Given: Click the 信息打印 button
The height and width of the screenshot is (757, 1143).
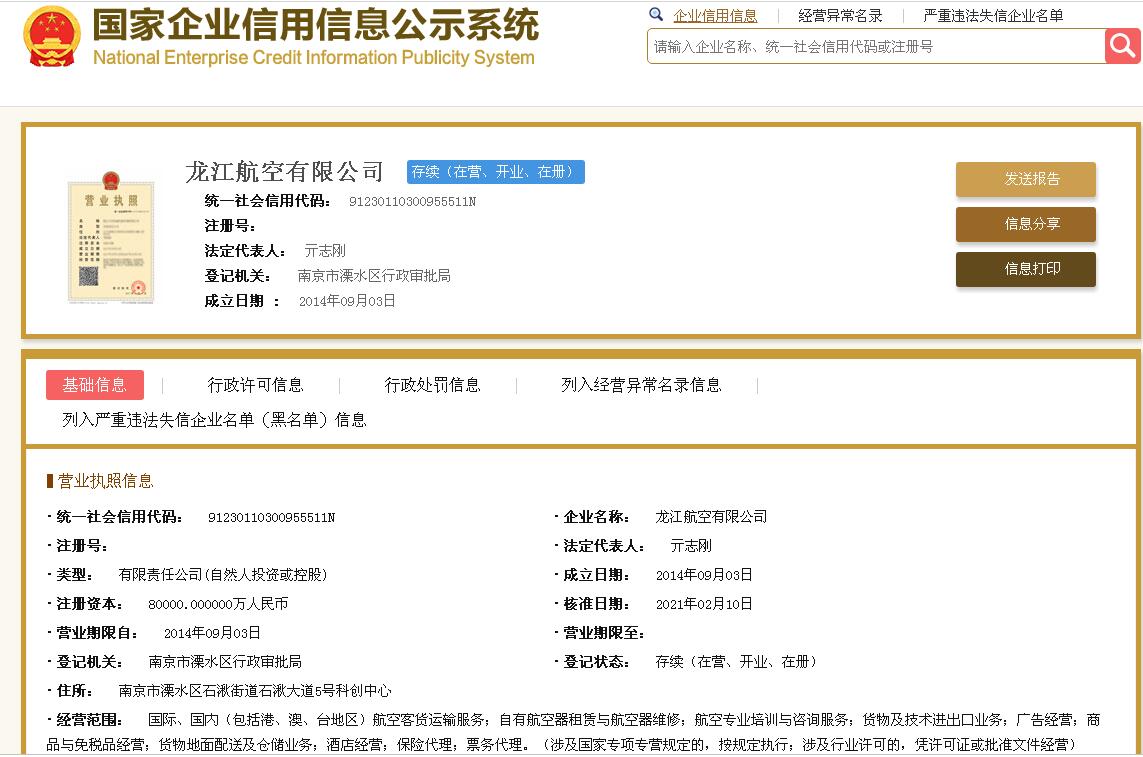Looking at the screenshot, I should tap(1026, 269).
